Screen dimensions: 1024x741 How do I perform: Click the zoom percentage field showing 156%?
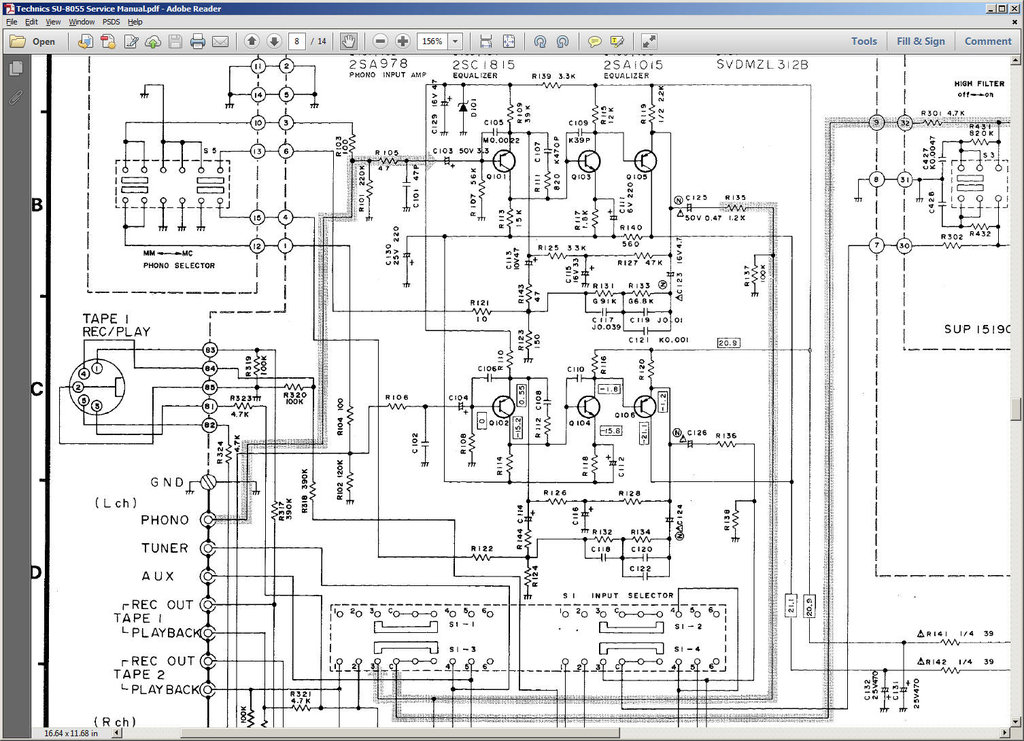[432, 41]
